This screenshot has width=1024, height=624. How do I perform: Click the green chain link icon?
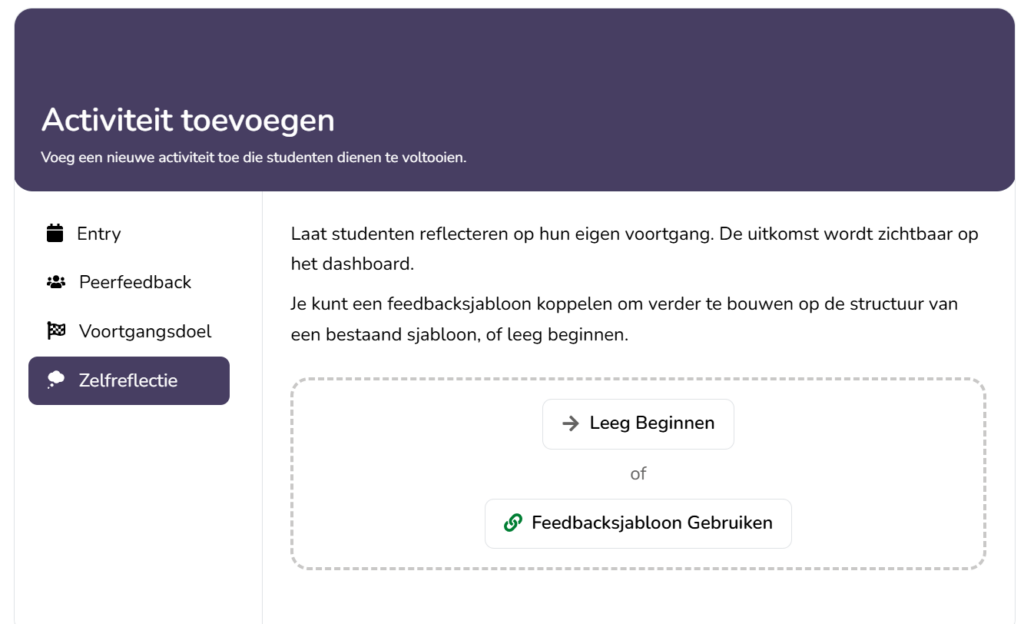pyautogui.click(x=513, y=523)
